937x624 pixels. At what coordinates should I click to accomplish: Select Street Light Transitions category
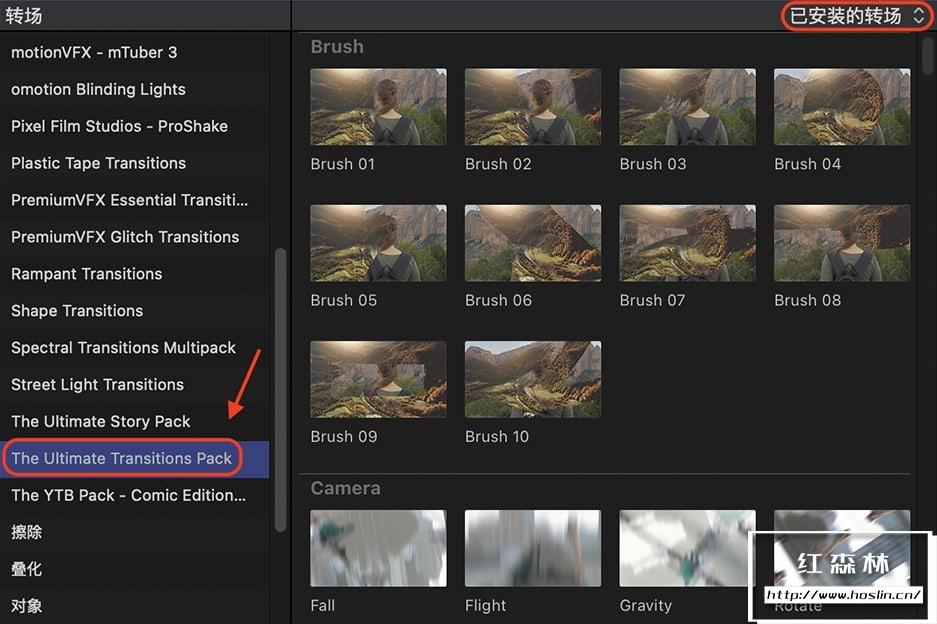coord(134,385)
